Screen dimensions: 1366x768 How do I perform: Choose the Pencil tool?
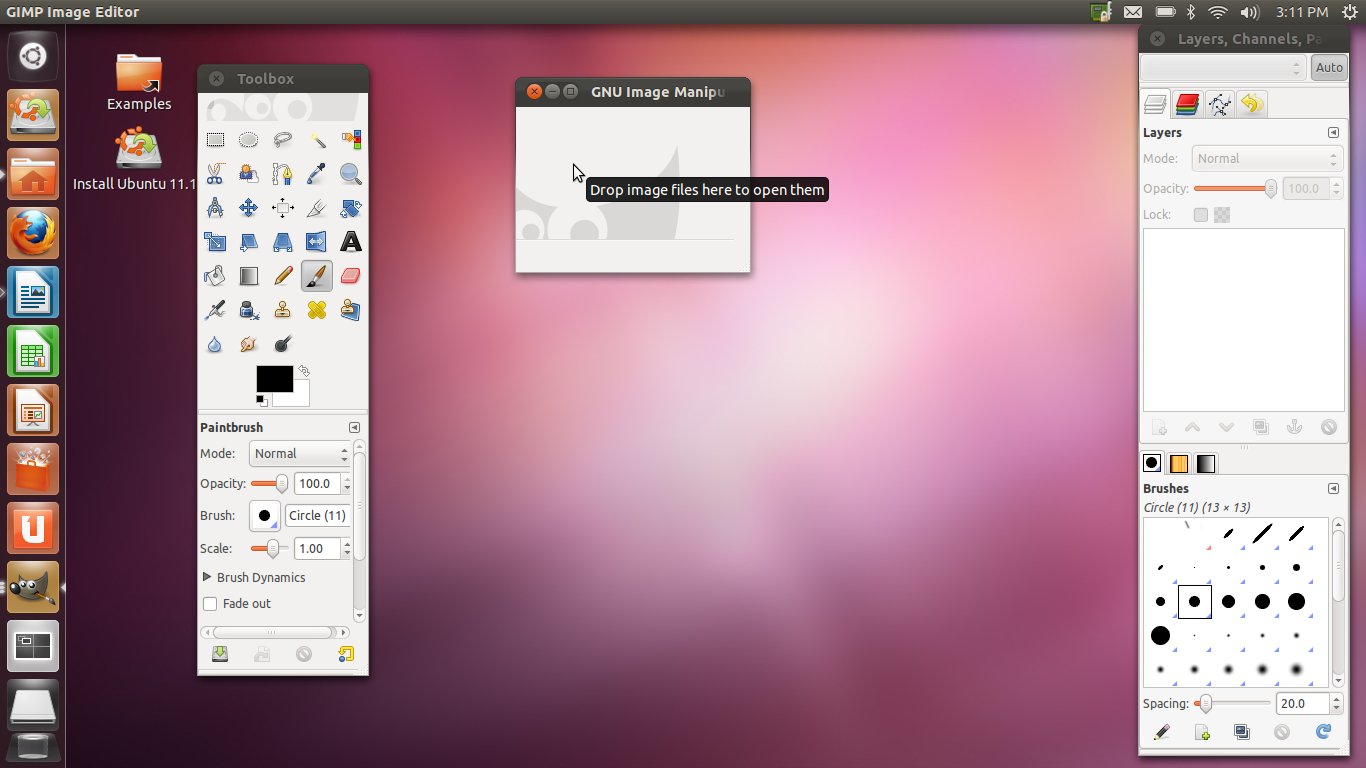tap(283, 276)
